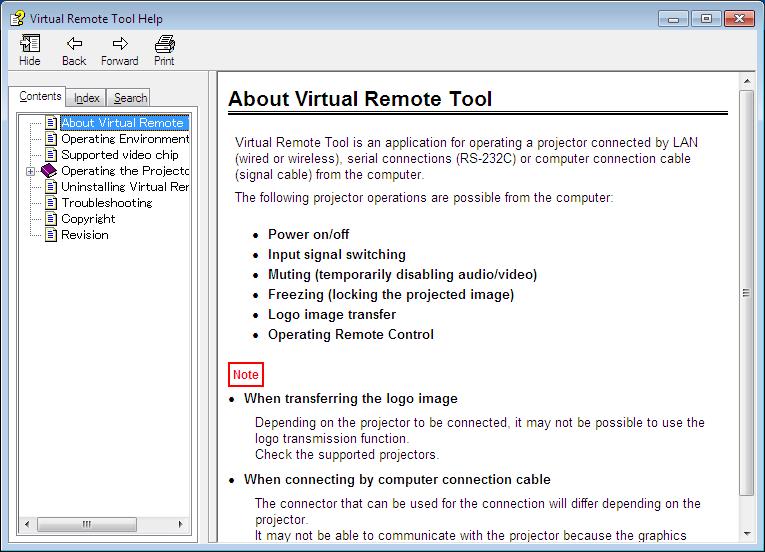765x552 pixels.
Task: Go Forward in help history
Action: 120,50
